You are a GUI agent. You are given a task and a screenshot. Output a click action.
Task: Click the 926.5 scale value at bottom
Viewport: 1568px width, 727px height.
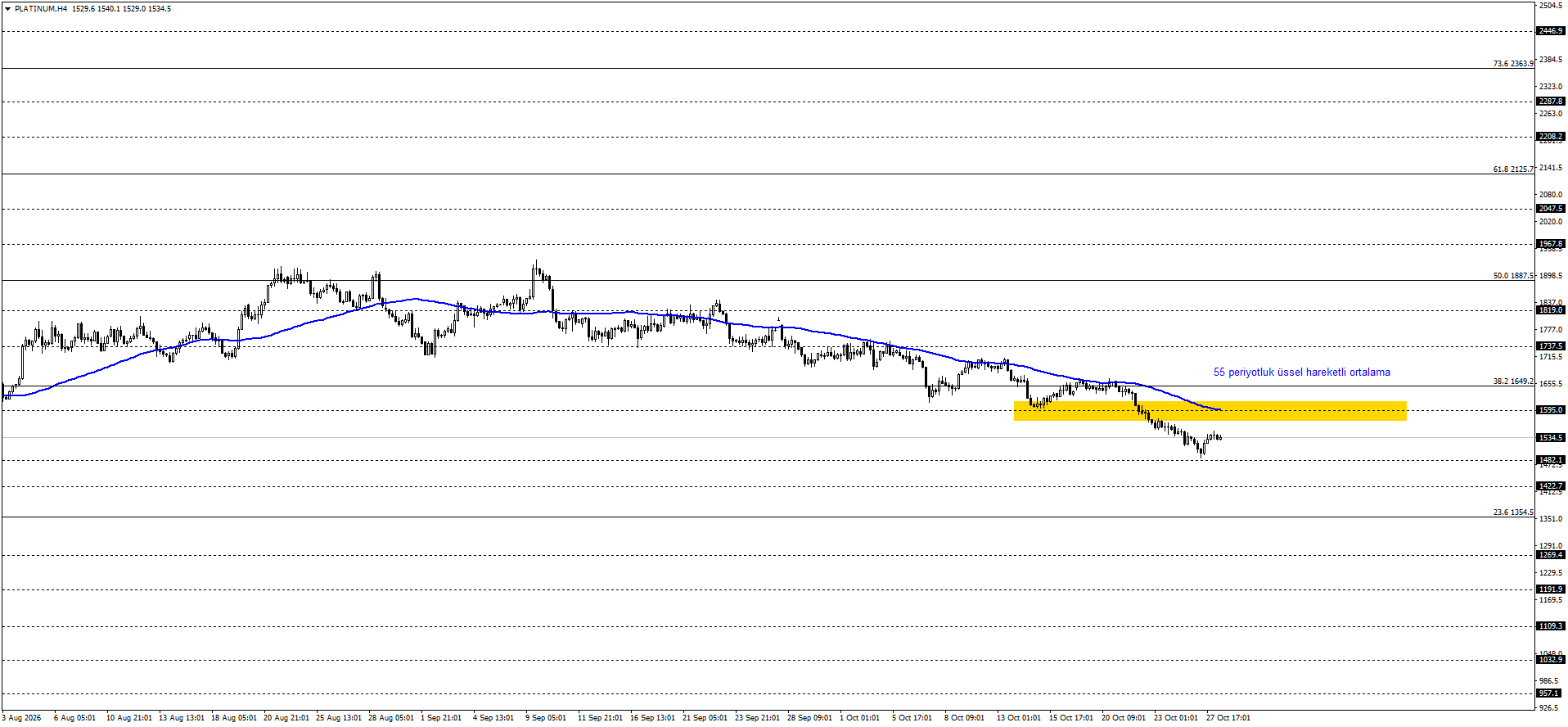1549,707
